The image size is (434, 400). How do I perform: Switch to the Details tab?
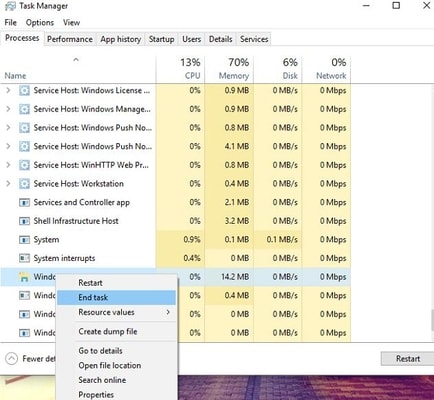[220, 39]
